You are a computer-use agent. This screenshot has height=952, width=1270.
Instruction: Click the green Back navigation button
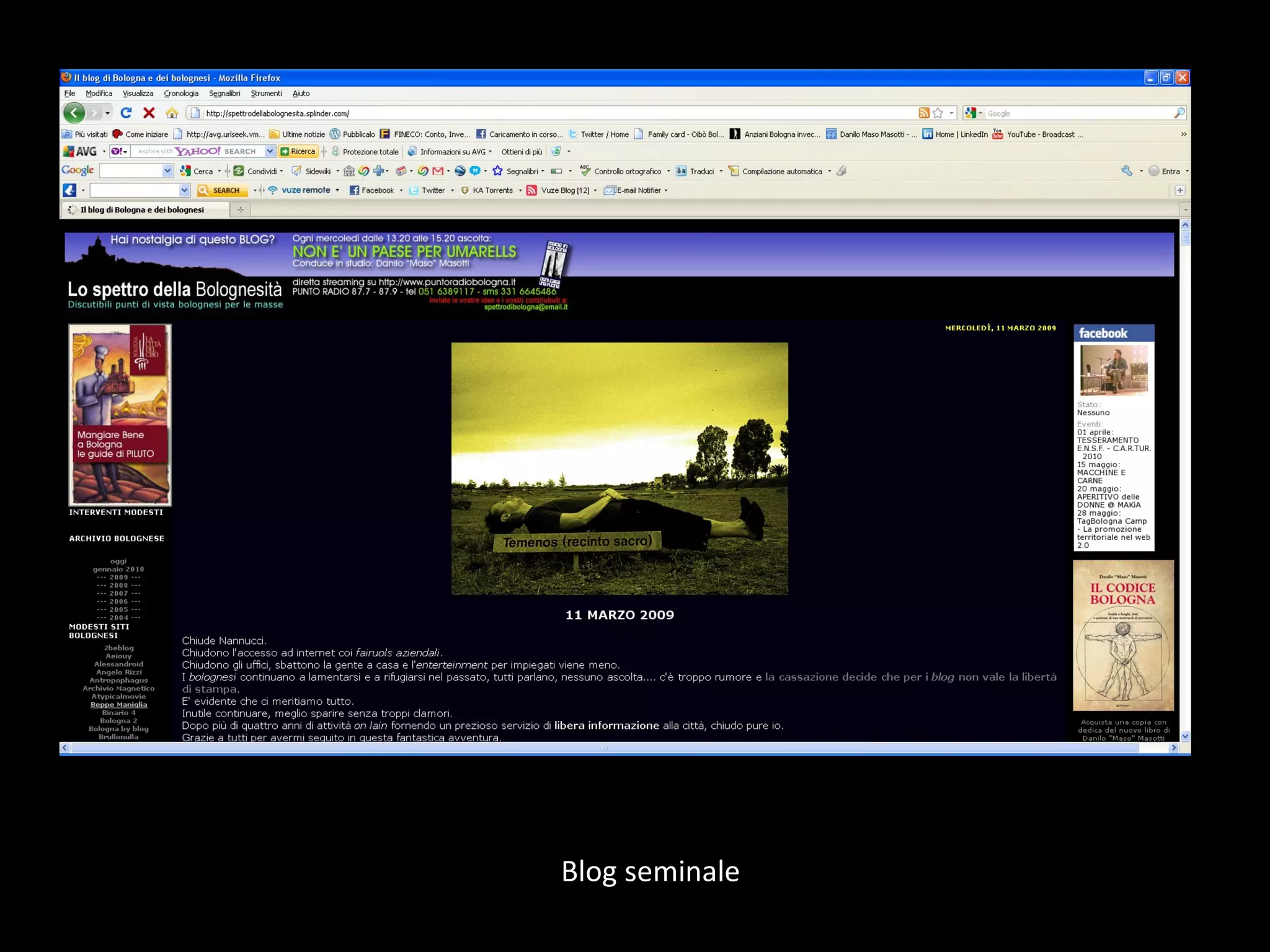pyautogui.click(x=74, y=113)
